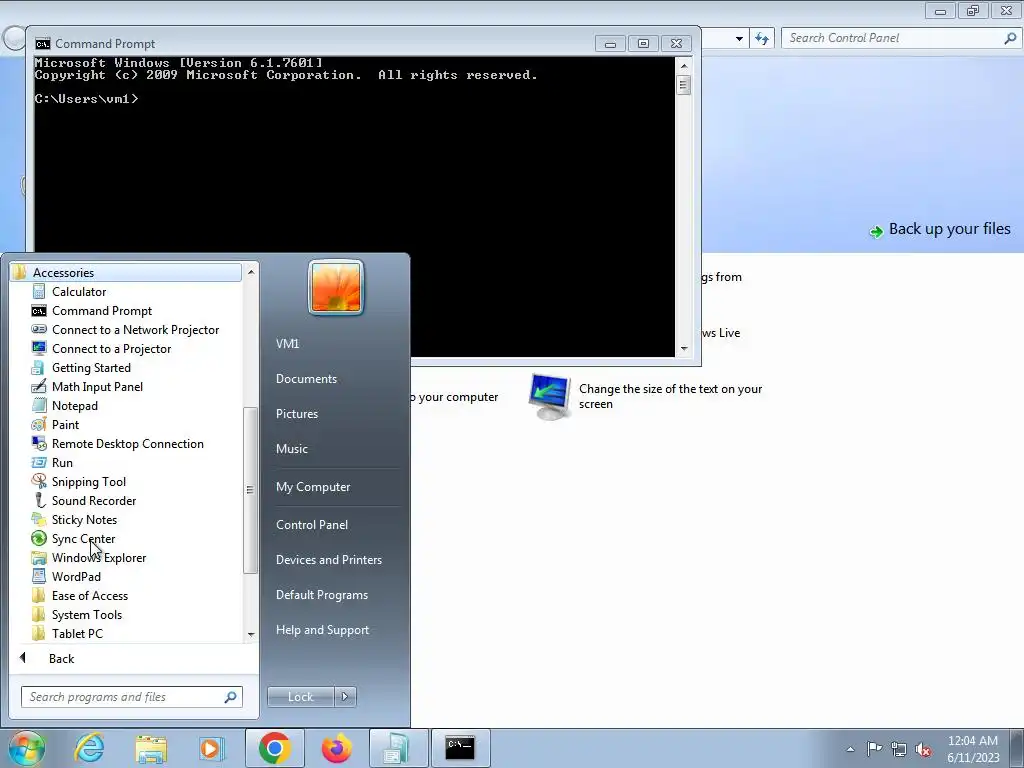
Task: Launch Paint from the Start menu
Action: tap(65, 424)
